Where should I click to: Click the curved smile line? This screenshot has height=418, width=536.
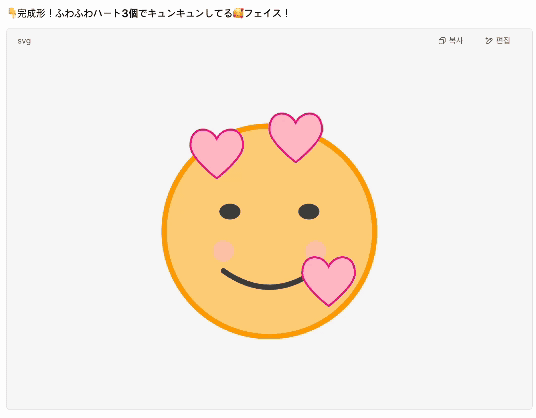click(x=263, y=280)
